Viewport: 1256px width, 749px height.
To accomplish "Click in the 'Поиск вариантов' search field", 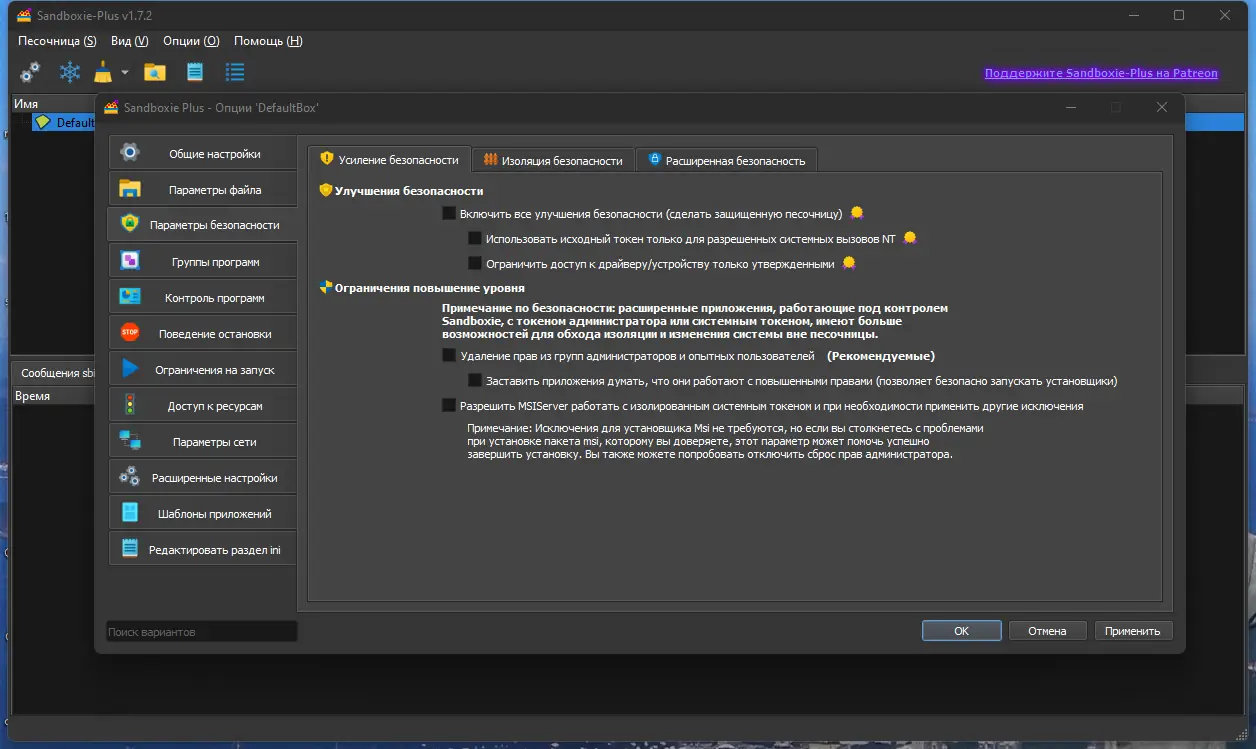I will pos(202,632).
